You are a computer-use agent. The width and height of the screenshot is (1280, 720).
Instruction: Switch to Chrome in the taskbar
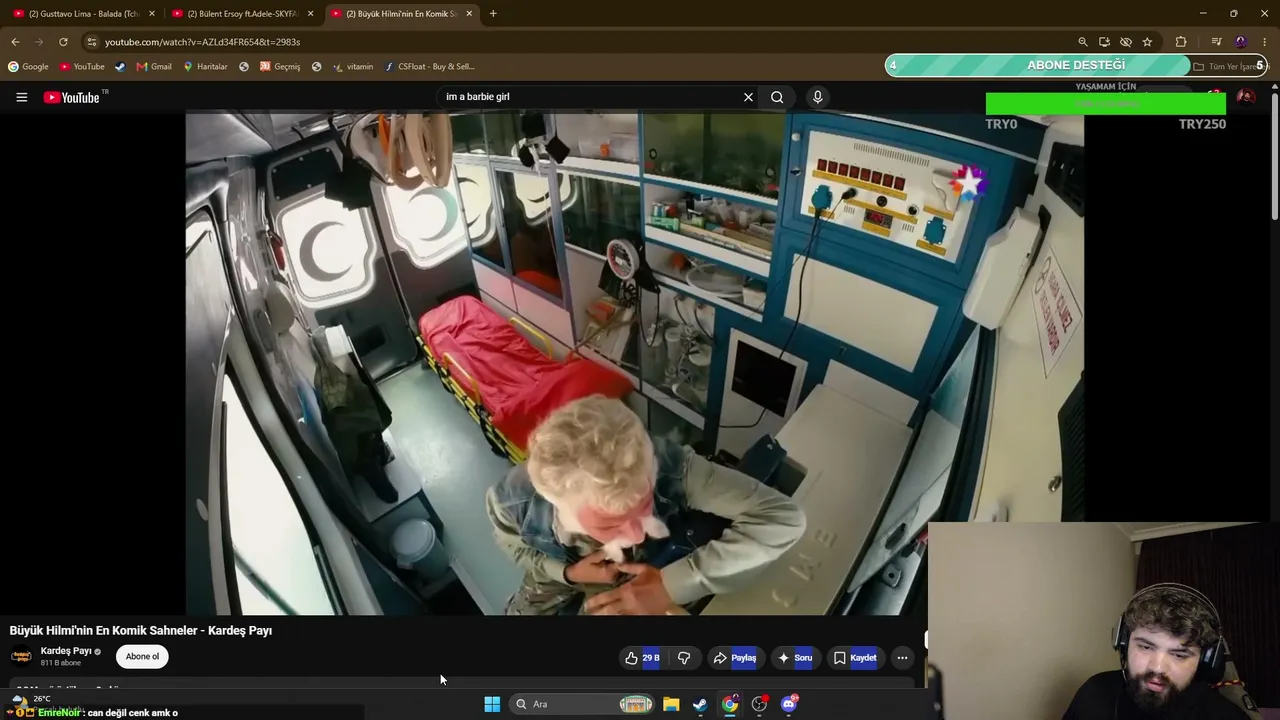coord(730,704)
